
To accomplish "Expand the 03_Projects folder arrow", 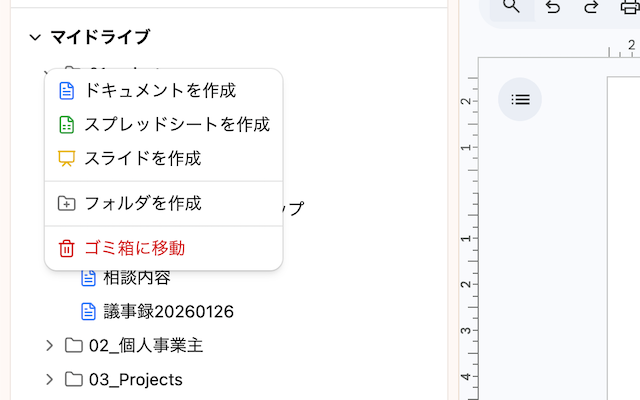I will (49, 379).
